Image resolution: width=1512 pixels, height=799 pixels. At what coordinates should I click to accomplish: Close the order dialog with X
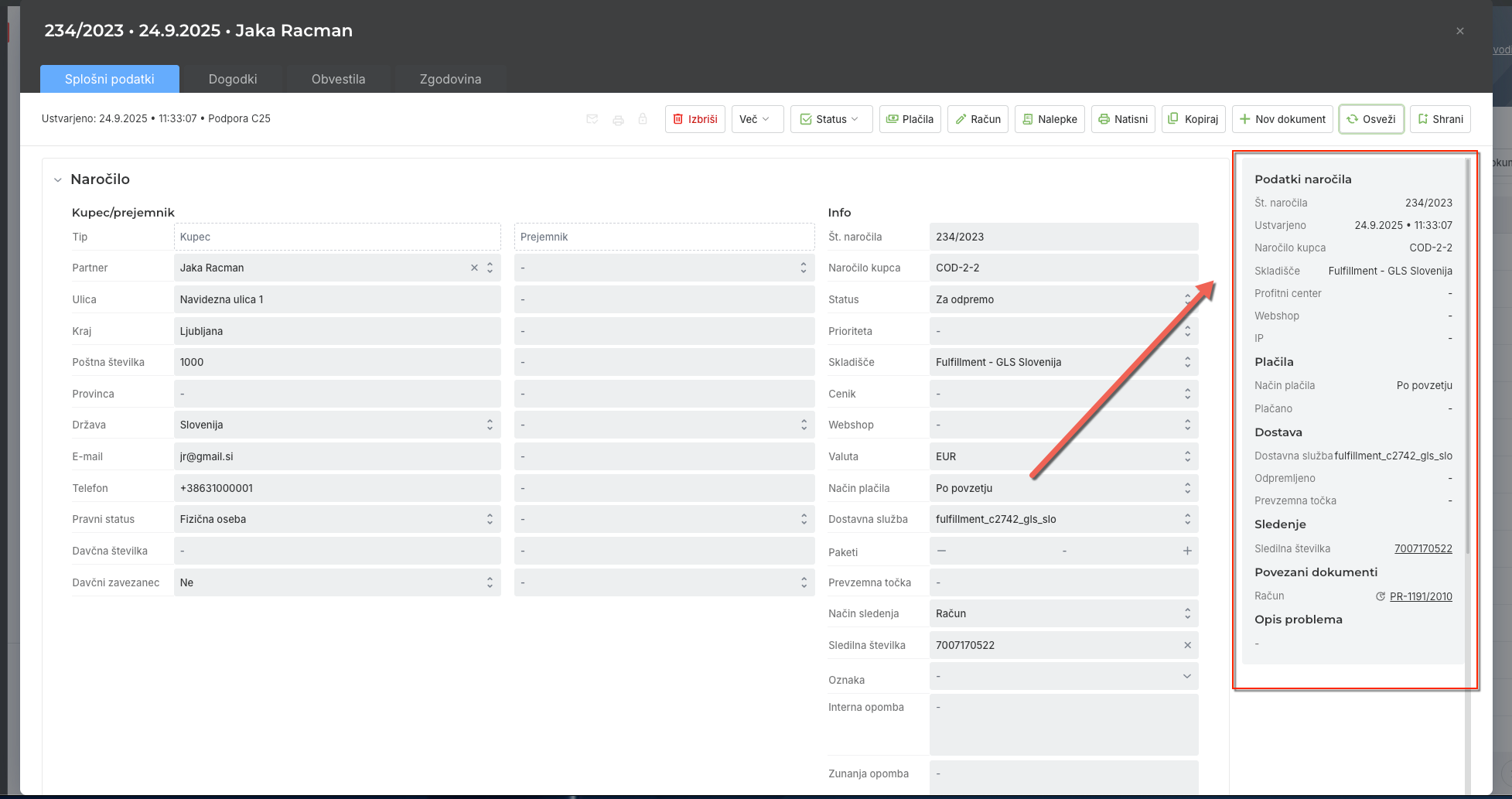(1460, 31)
